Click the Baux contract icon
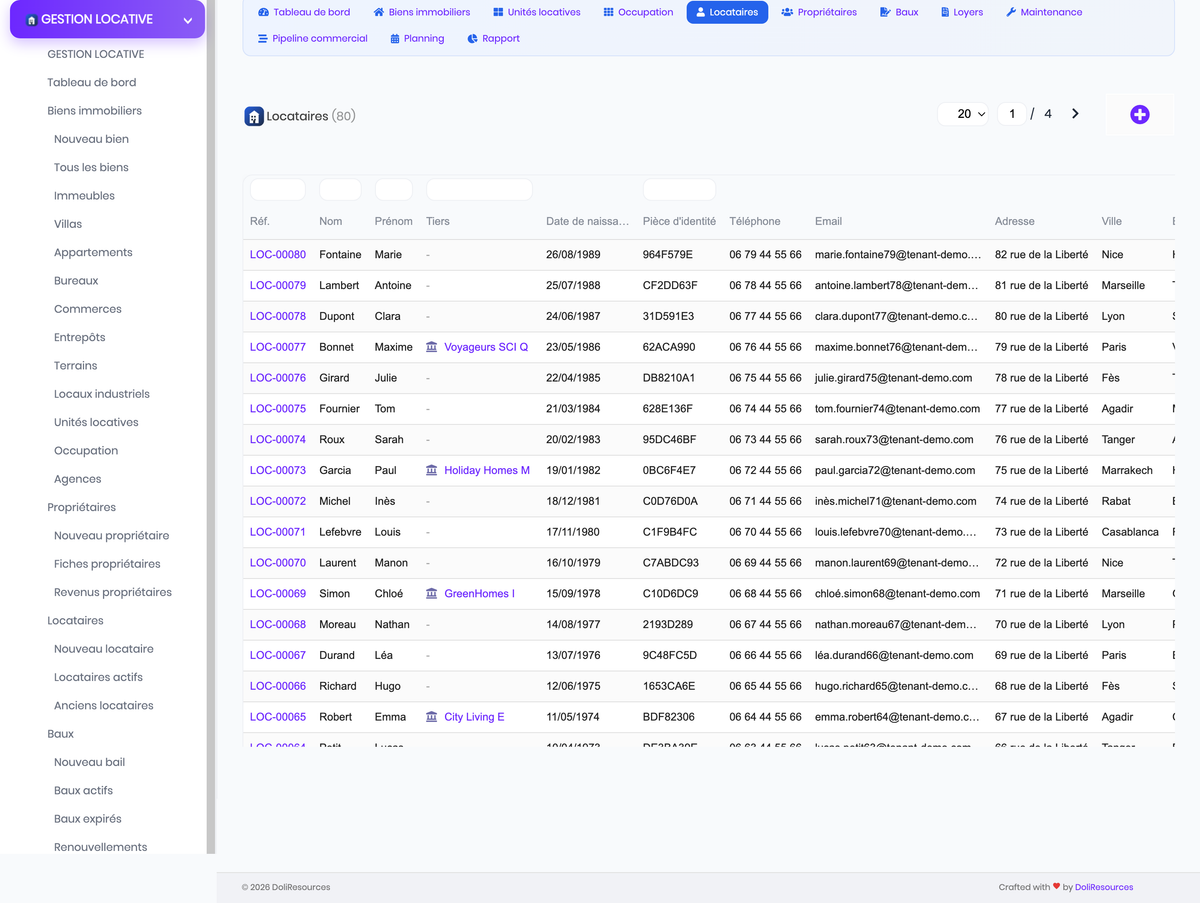Image resolution: width=1200 pixels, height=903 pixels. click(x=886, y=13)
